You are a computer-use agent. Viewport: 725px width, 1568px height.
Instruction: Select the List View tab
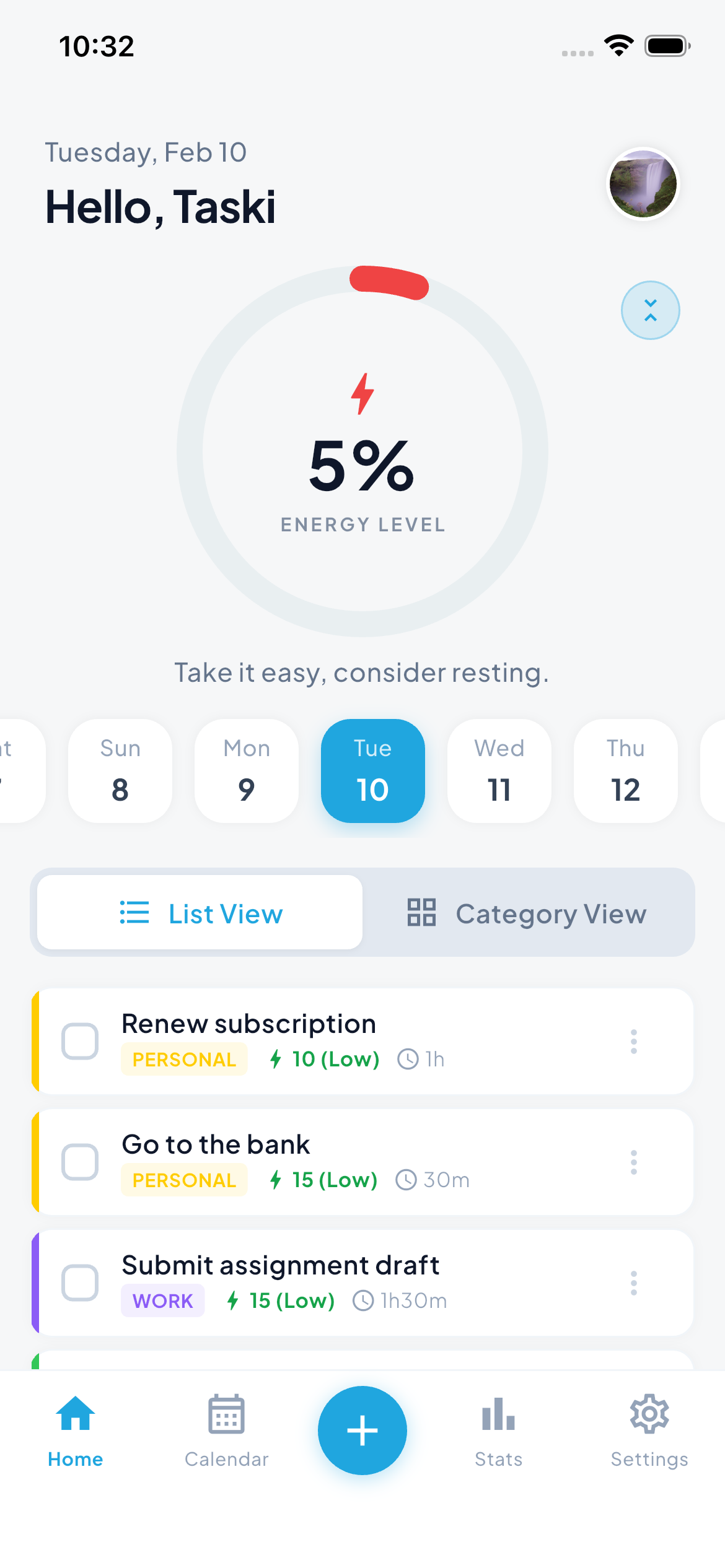200,913
